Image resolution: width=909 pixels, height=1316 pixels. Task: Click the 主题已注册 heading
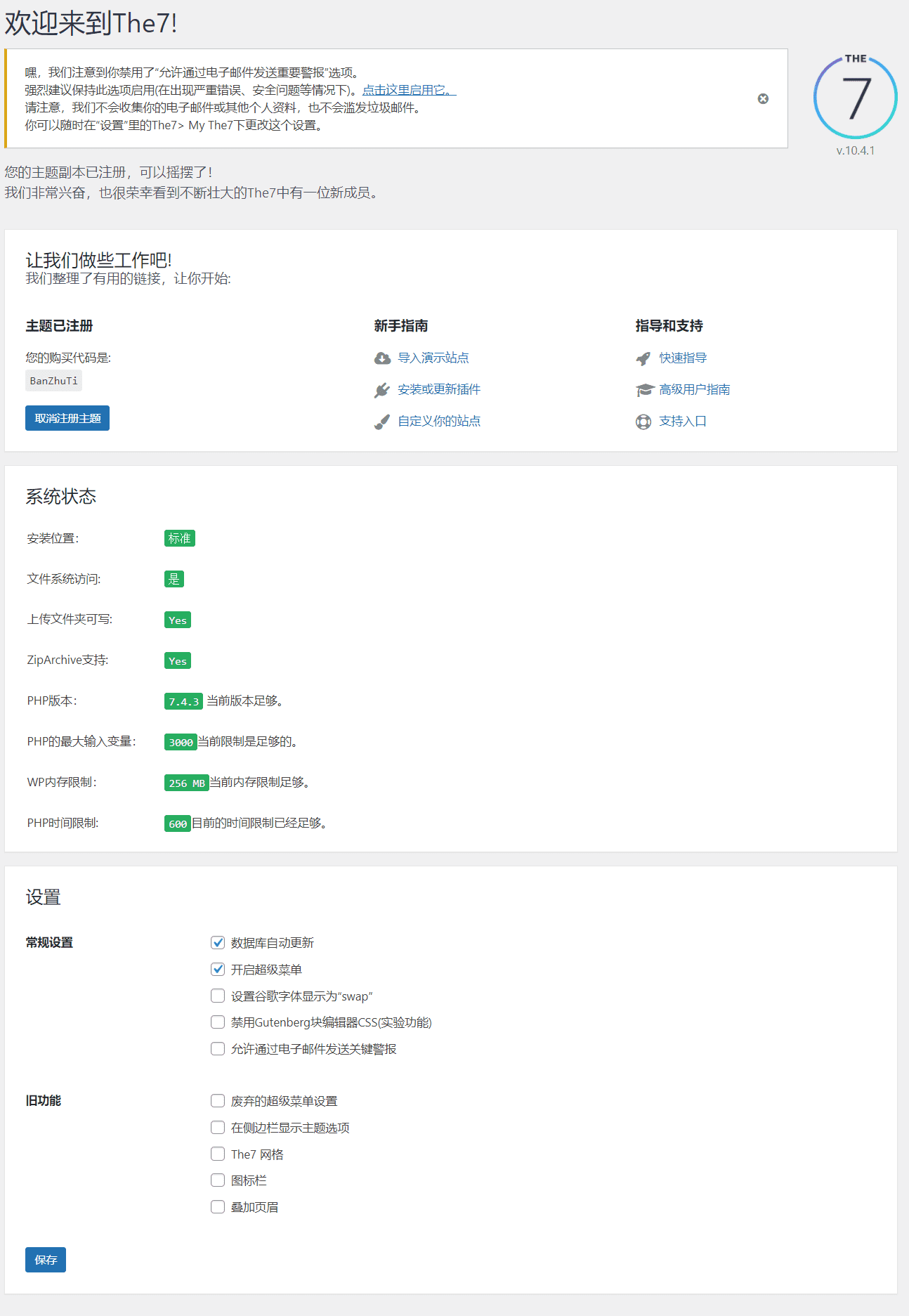tap(60, 325)
